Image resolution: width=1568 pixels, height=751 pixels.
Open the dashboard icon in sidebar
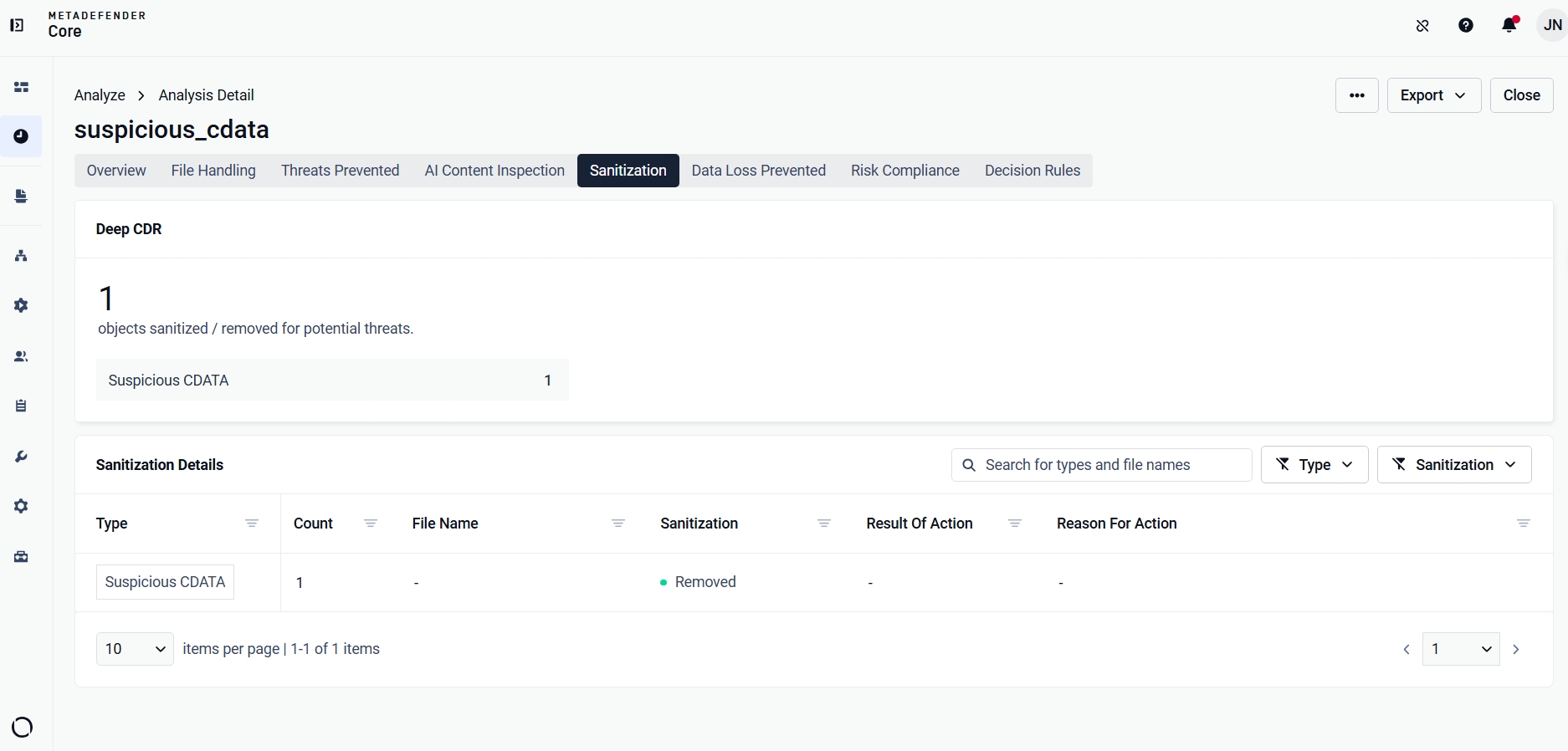tap(21, 87)
